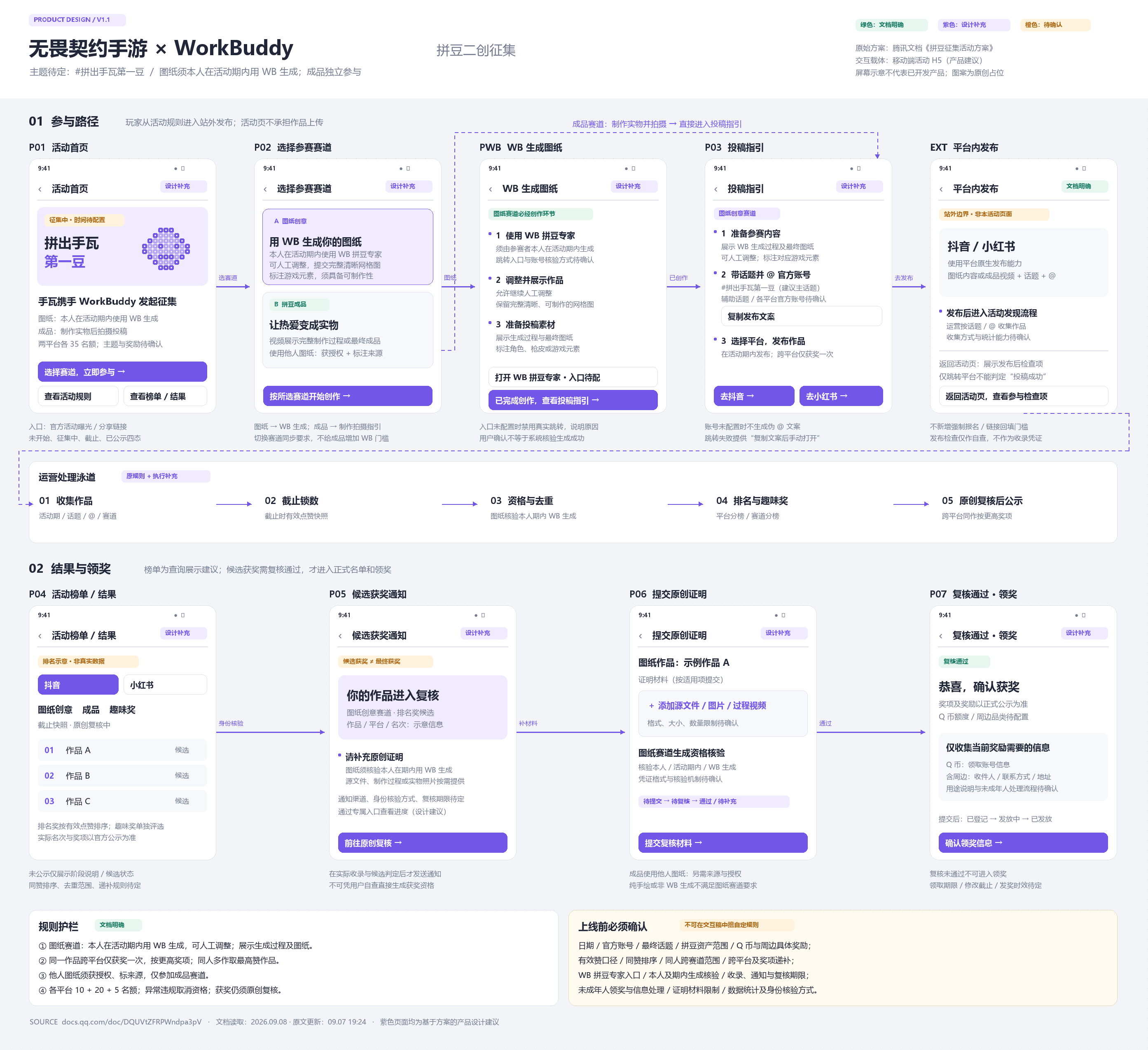Click the 排名示意 · 非真实数据 badge
This screenshot has width=1148, height=1050.
(x=88, y=661)
